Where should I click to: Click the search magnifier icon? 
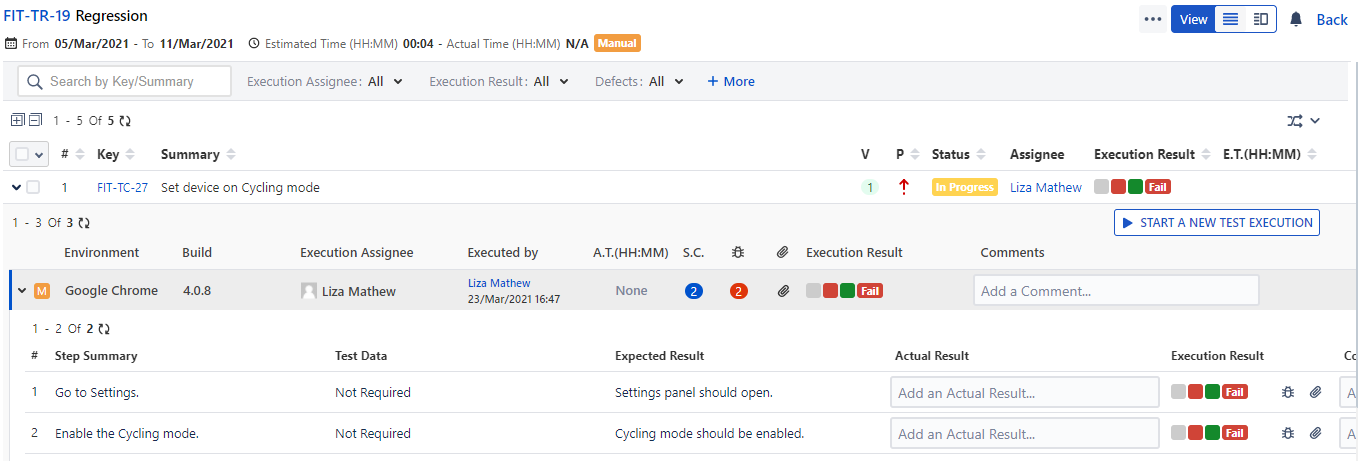(x=36, y=82)
